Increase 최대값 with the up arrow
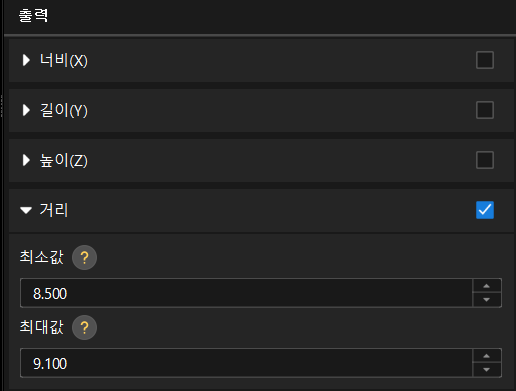This screenshot has width=516, height=391. 487,356
